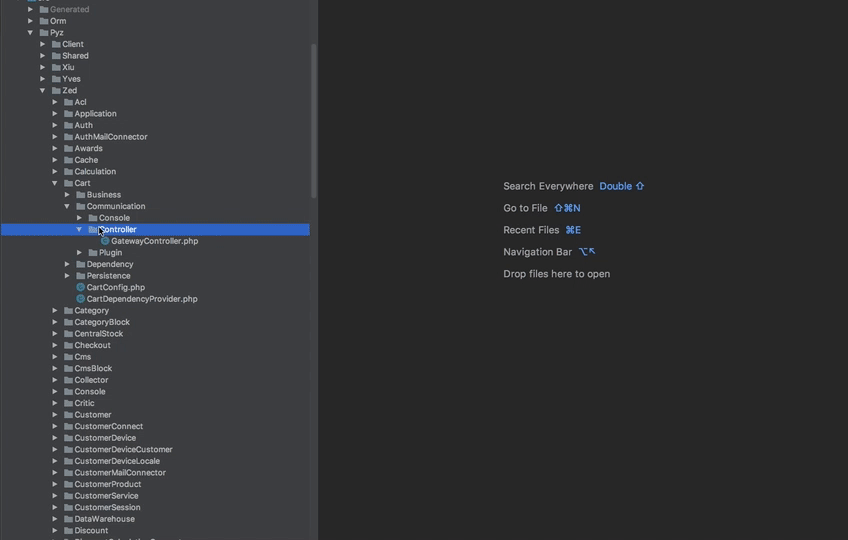848x540 pixels.
Task: Click the project tree vertical scrollbar
Action: click(314, 121)
